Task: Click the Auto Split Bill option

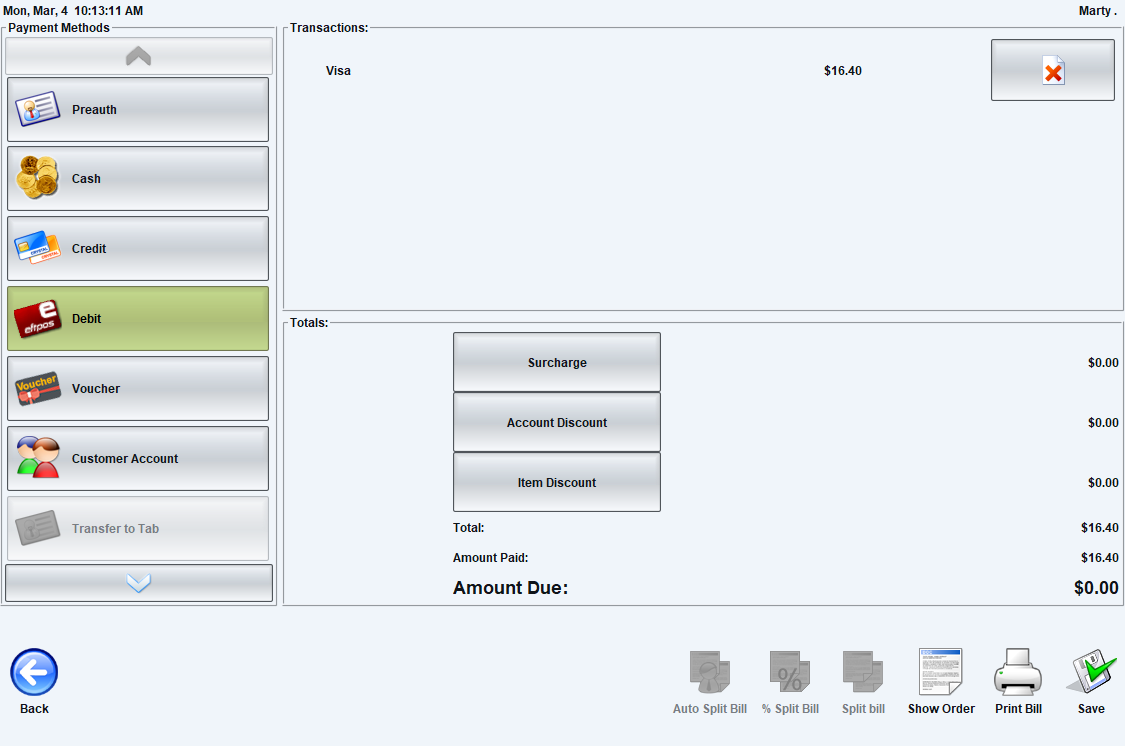Action: [x=710, y=681]
